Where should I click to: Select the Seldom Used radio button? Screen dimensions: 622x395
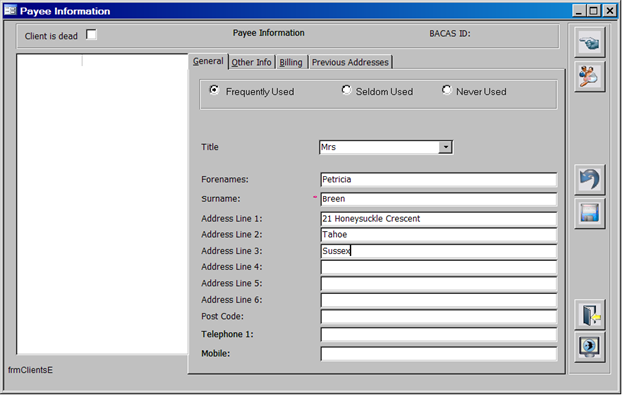tap(346, 90)
